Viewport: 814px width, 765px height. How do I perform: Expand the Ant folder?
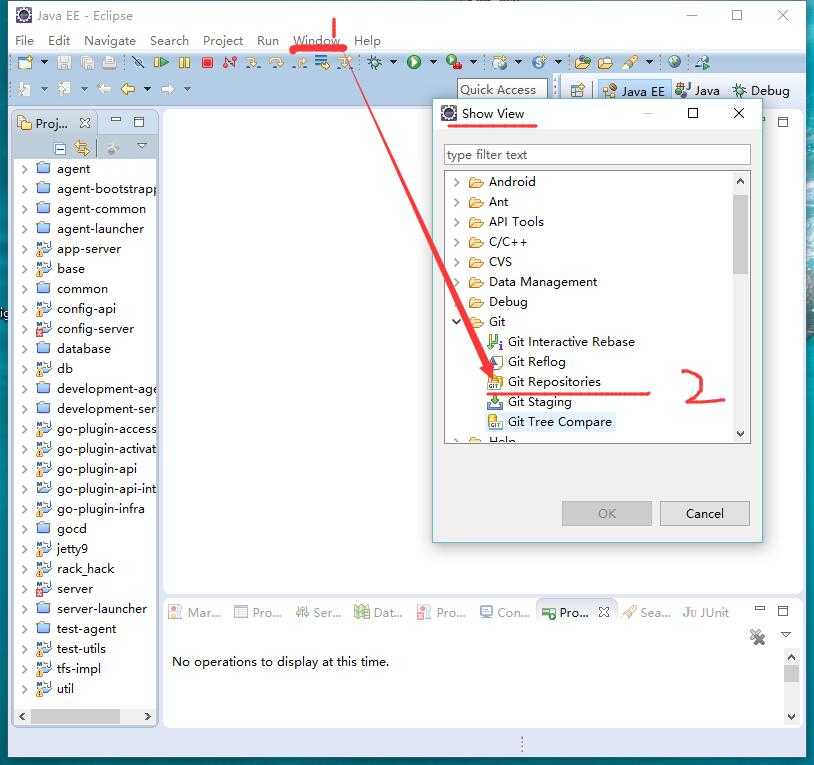[456, 202]
